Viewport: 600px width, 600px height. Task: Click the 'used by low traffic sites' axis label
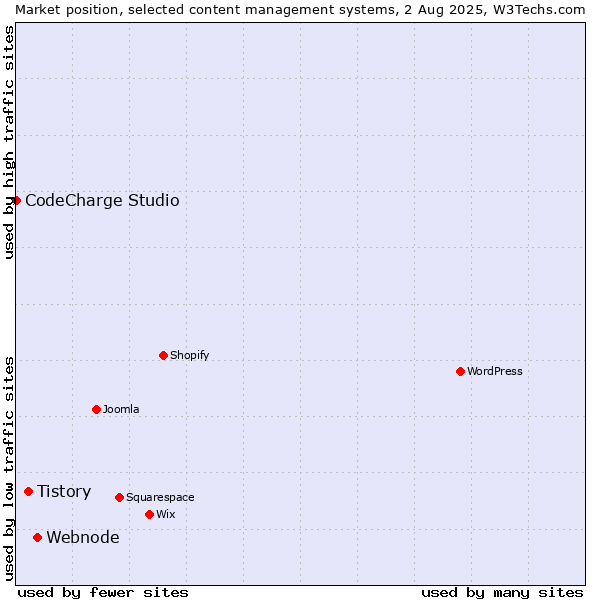8,469
